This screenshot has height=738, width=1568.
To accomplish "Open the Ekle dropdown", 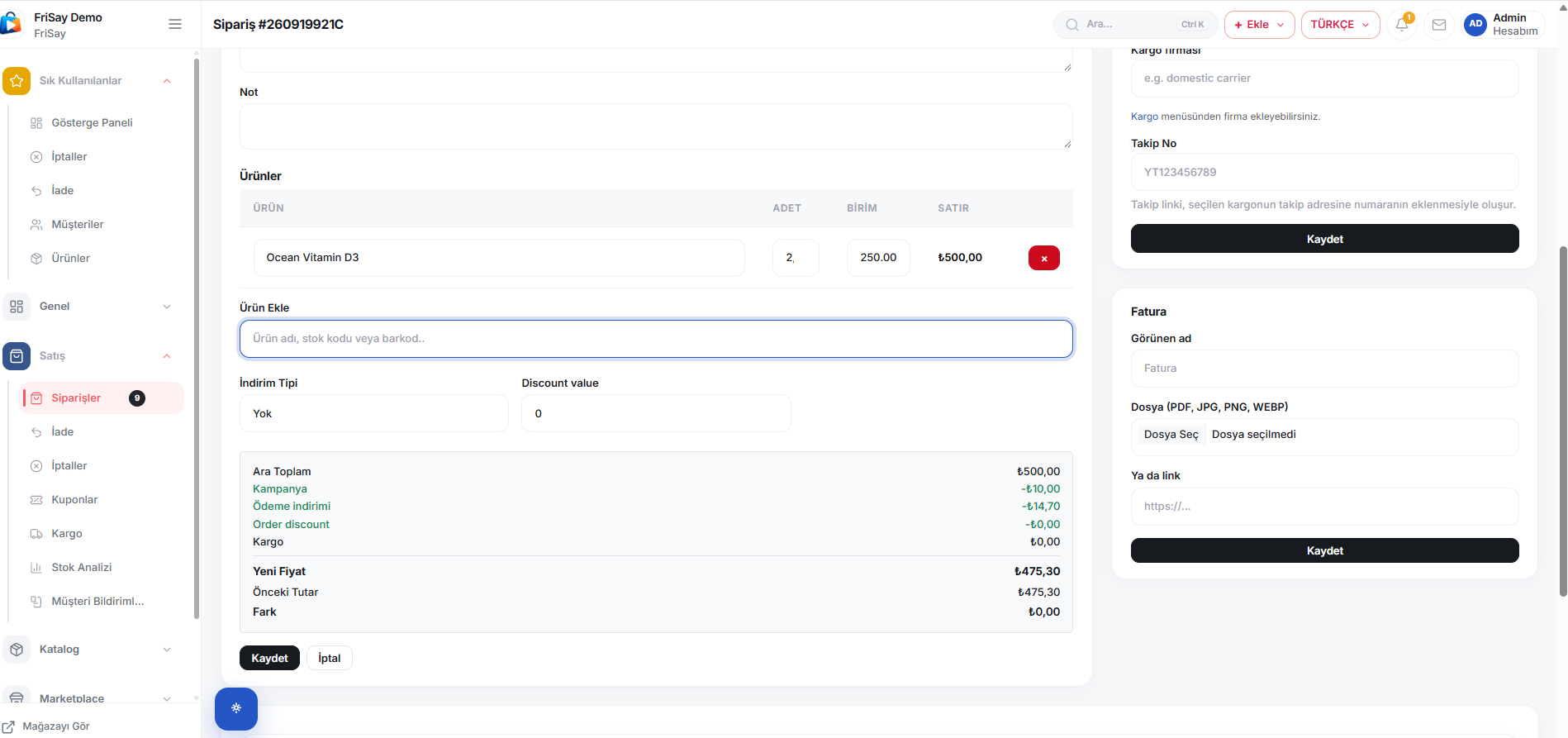I will click(1260, 25).
